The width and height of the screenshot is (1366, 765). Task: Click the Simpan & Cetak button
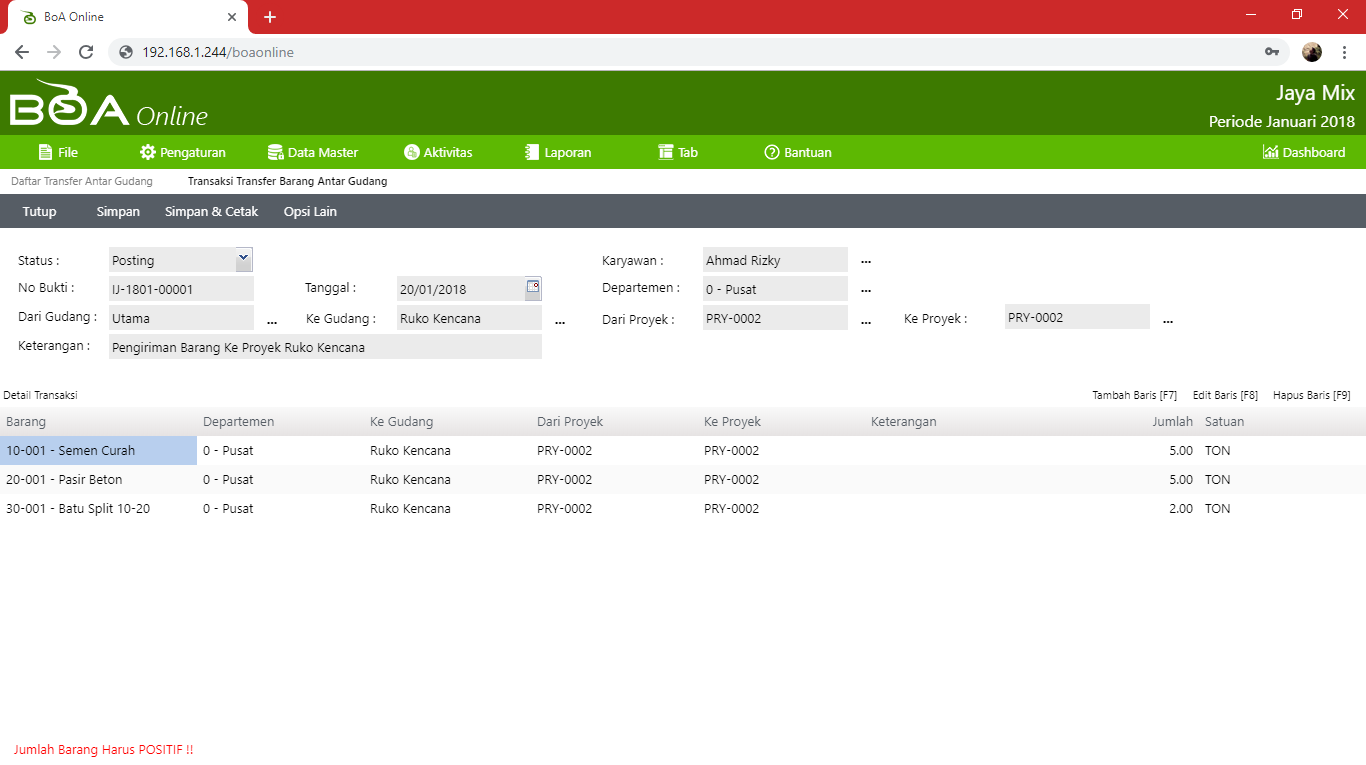pos(211,212)
